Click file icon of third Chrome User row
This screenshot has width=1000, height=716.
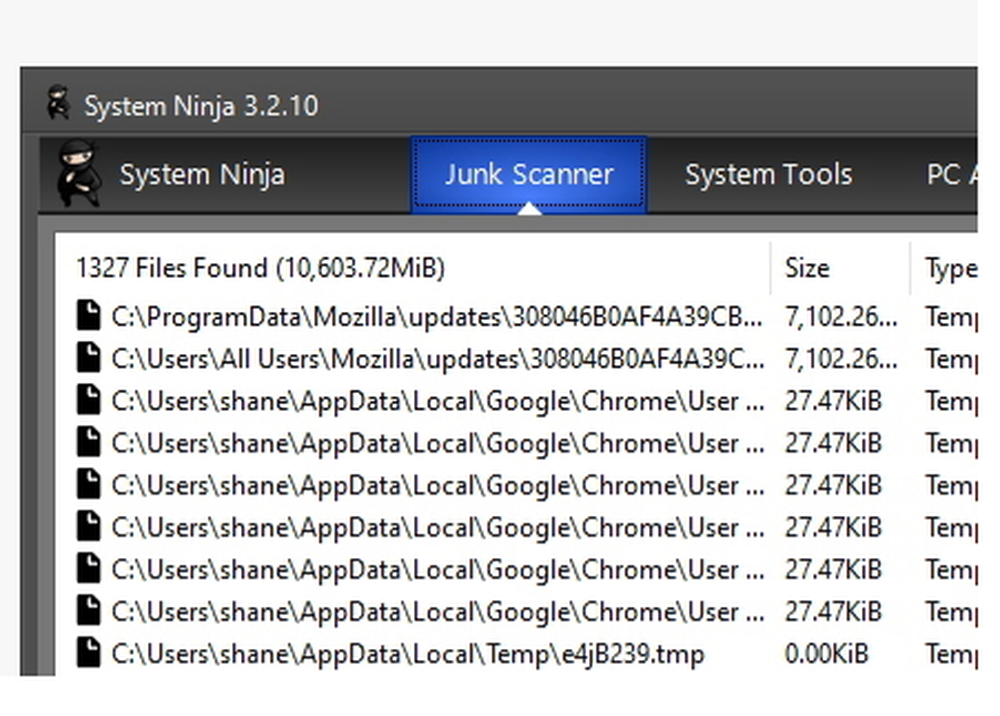pyautogui.click(x=89, y=485)
